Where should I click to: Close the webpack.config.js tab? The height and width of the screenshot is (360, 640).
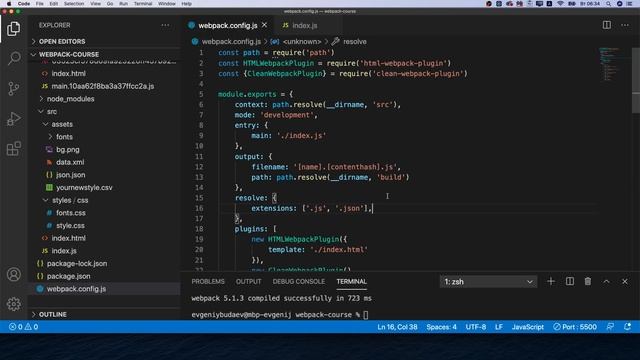click(264, 25)
